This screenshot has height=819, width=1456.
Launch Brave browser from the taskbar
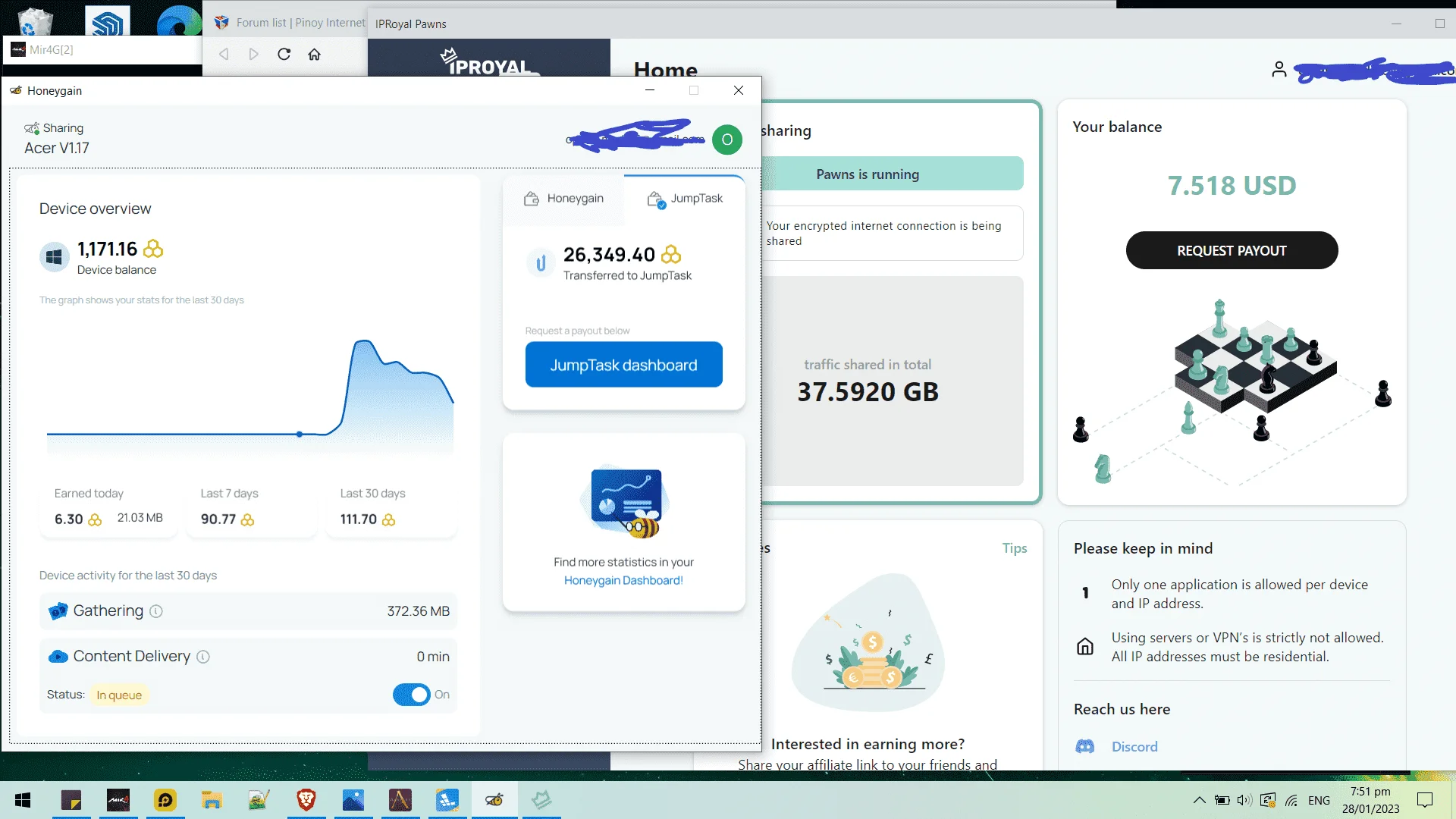[306, 800]
